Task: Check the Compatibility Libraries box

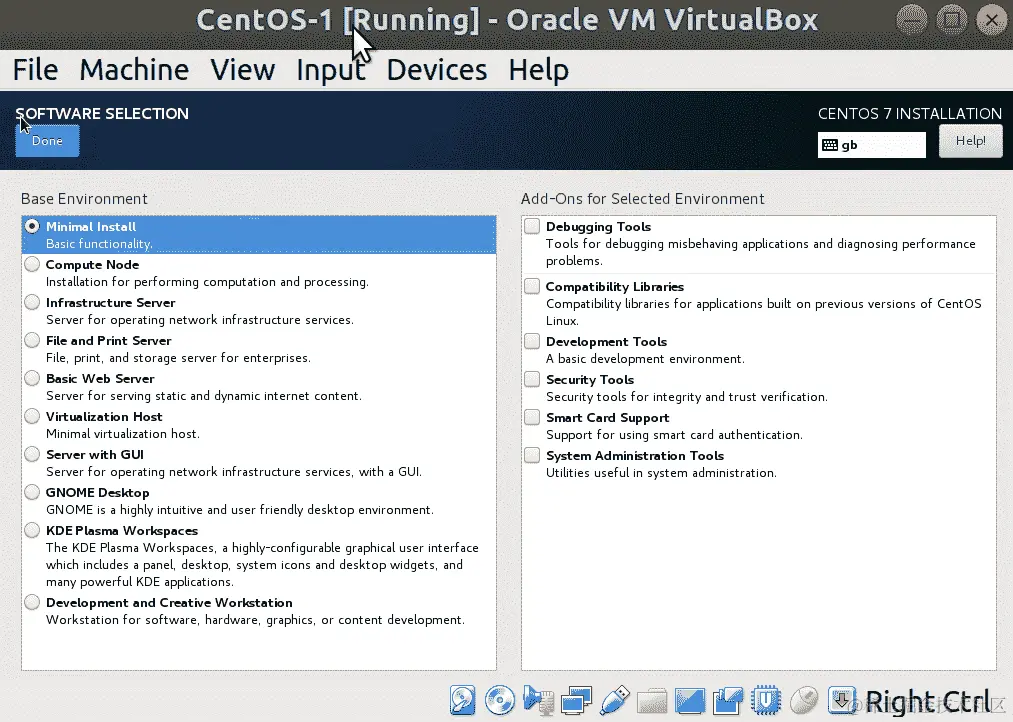Action: click(532, 286)
